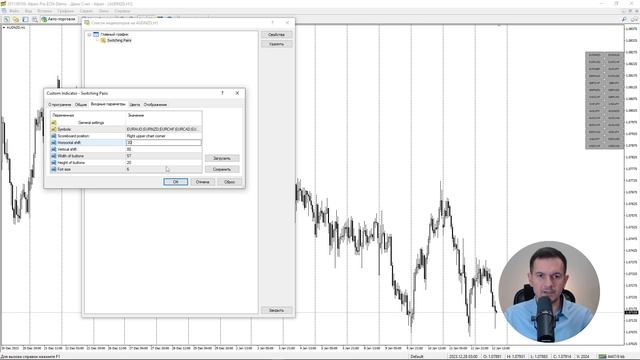
Task: Click Свойства in the indicators list window
Action: point(276,35)
